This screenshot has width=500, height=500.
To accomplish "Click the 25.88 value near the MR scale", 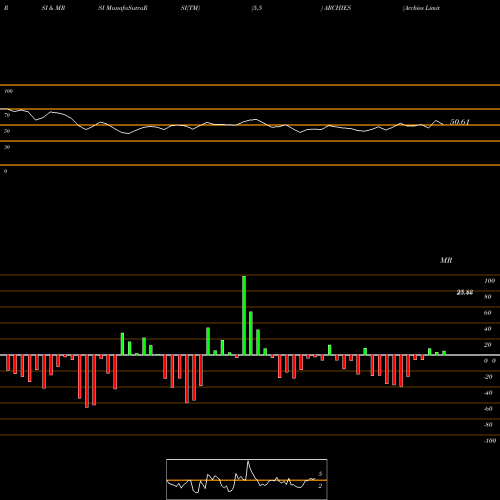I will (x=465, y=293).
